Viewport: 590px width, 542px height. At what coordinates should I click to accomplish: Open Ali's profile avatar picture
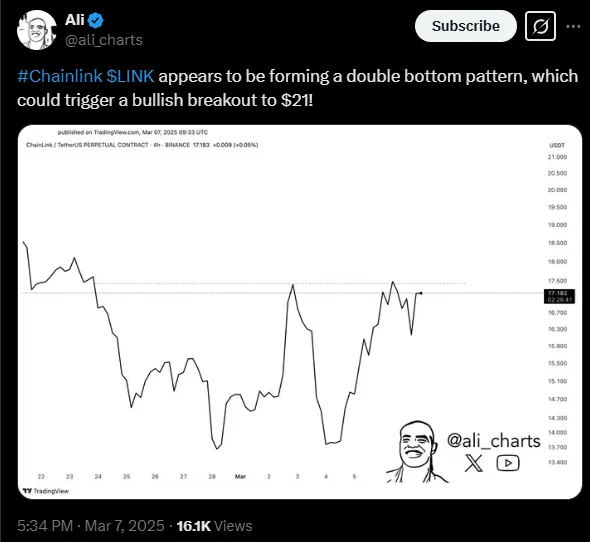pyautogui.click(x=36, y=30)
